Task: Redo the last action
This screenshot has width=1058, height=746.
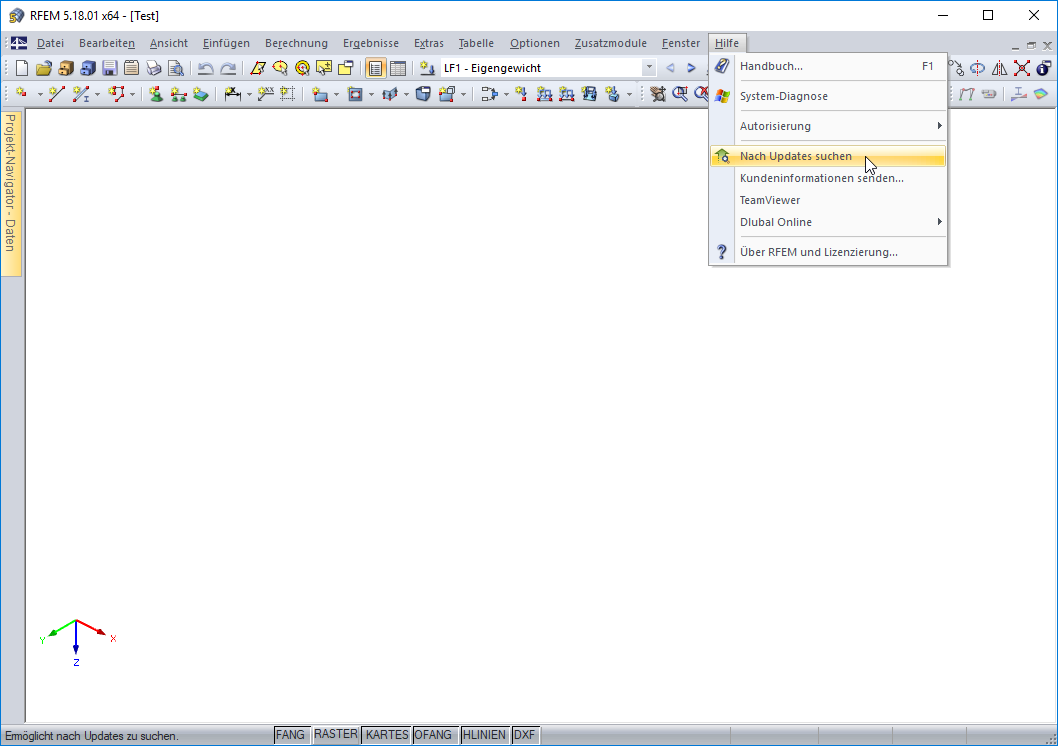Action: point(228,68)
